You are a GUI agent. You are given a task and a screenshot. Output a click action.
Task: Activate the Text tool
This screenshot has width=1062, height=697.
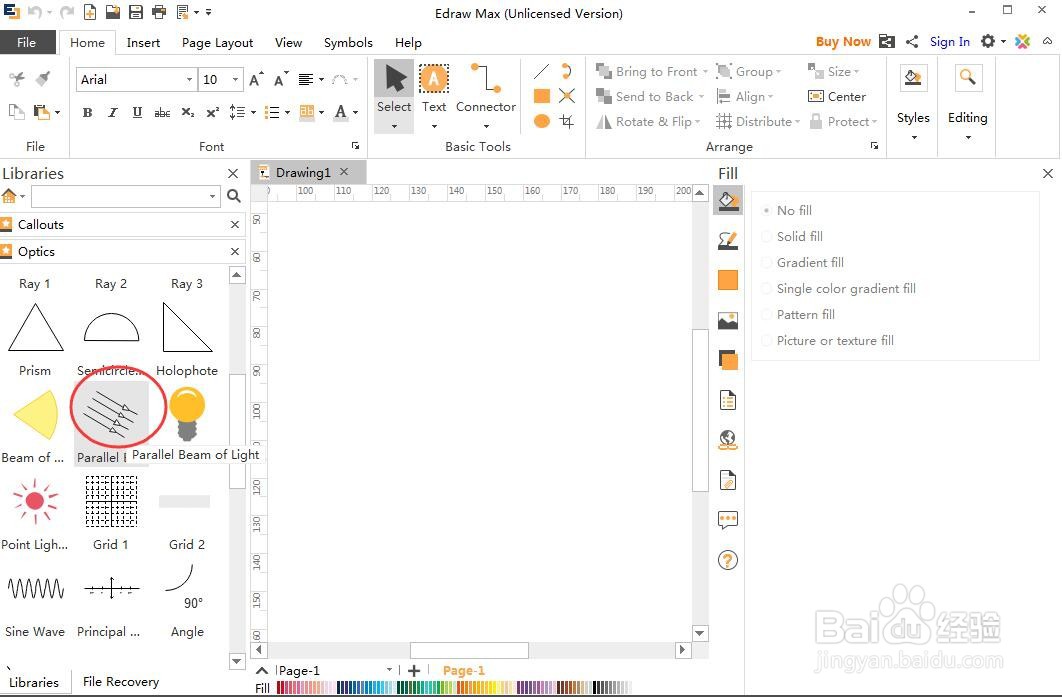(x=433, y=96)
